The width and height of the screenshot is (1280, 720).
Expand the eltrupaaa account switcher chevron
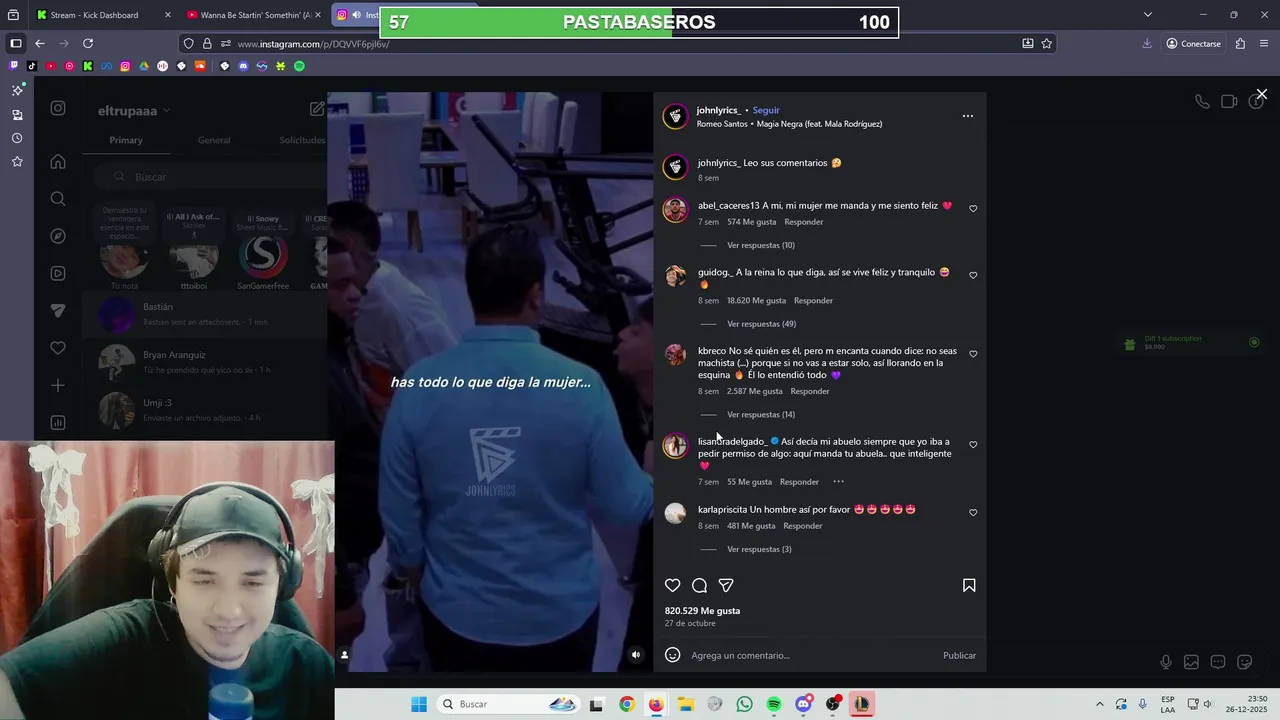[167, 111]
